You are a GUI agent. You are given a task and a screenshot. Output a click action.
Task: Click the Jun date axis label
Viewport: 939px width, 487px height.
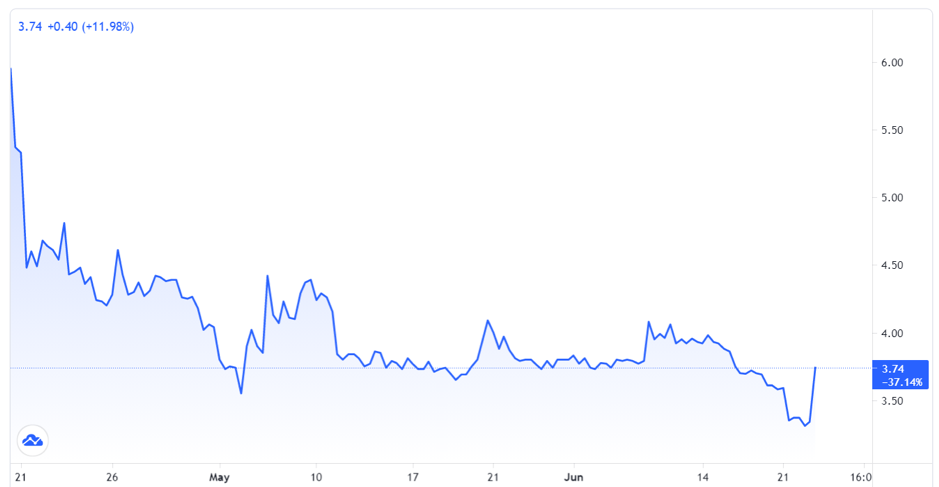(574, 477)
